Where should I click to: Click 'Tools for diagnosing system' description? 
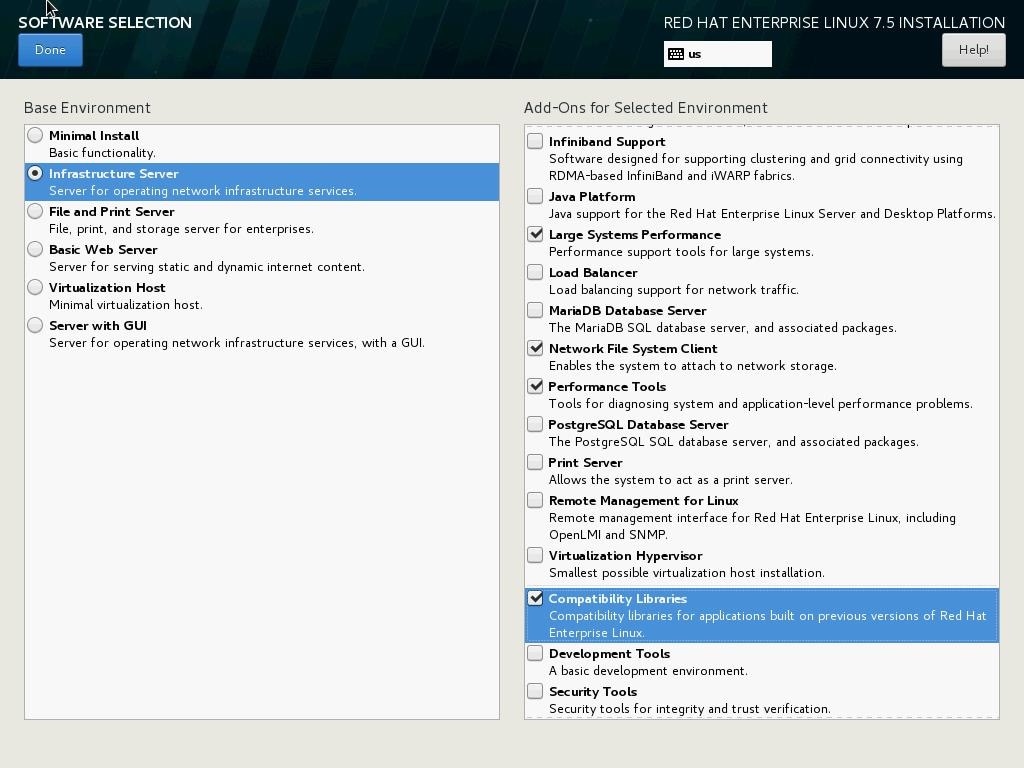761,404
